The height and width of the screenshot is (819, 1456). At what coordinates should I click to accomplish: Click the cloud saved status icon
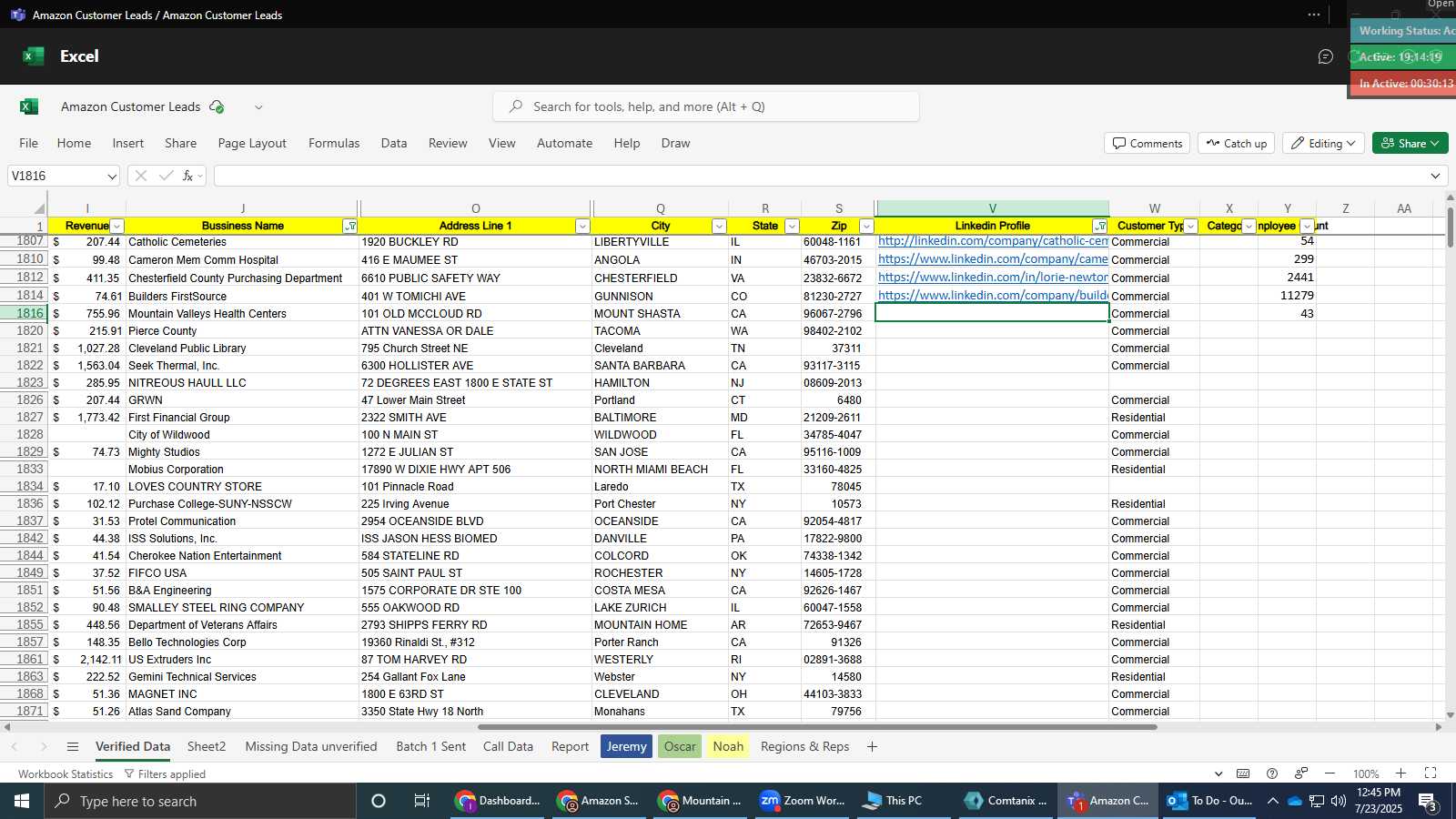(x=217, y=106)
